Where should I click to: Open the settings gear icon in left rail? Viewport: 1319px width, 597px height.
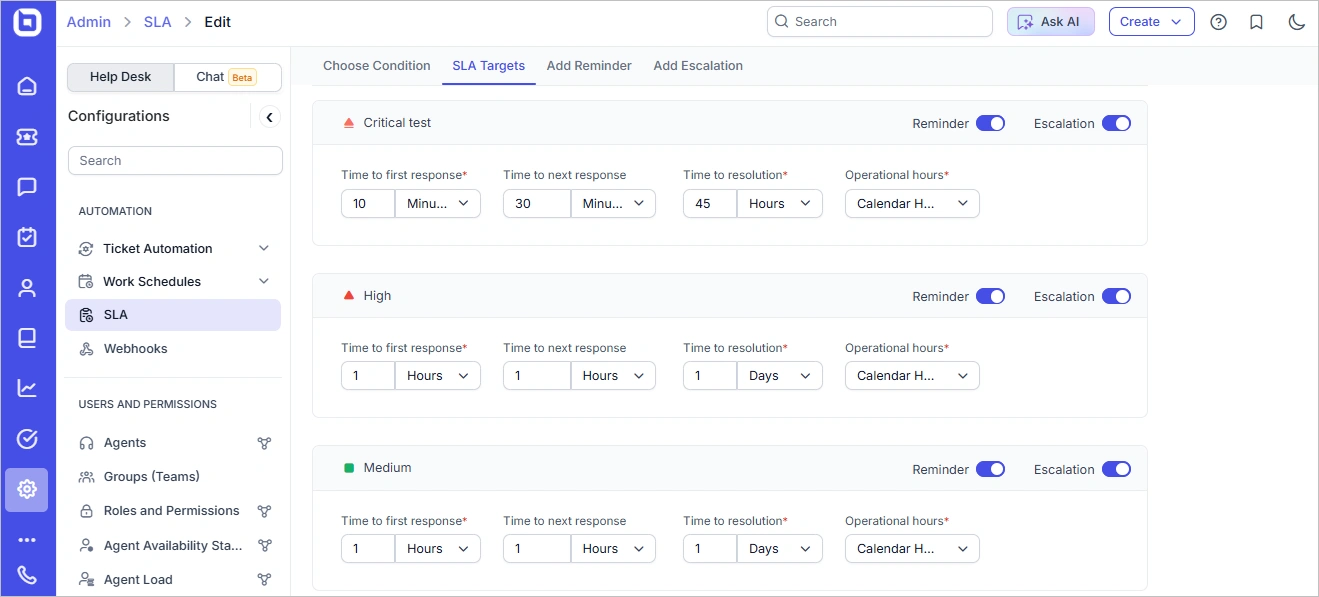coord(27,489)
